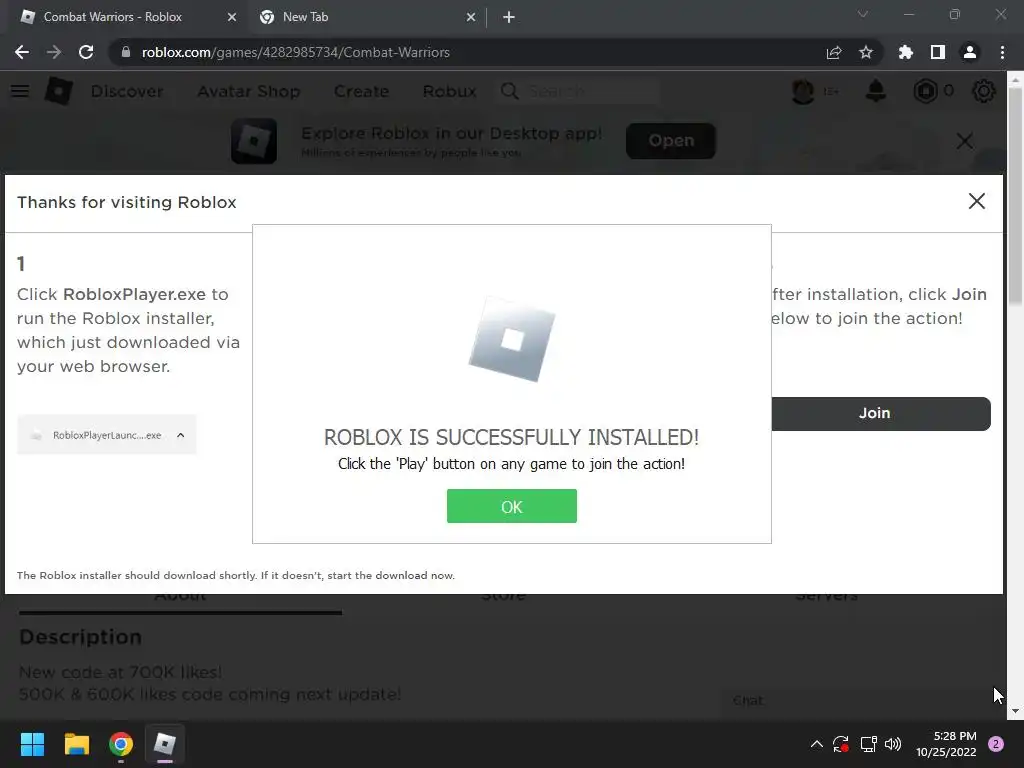Click the Robux balance icon
The image size is (1024, 768).
coord(925,91)
